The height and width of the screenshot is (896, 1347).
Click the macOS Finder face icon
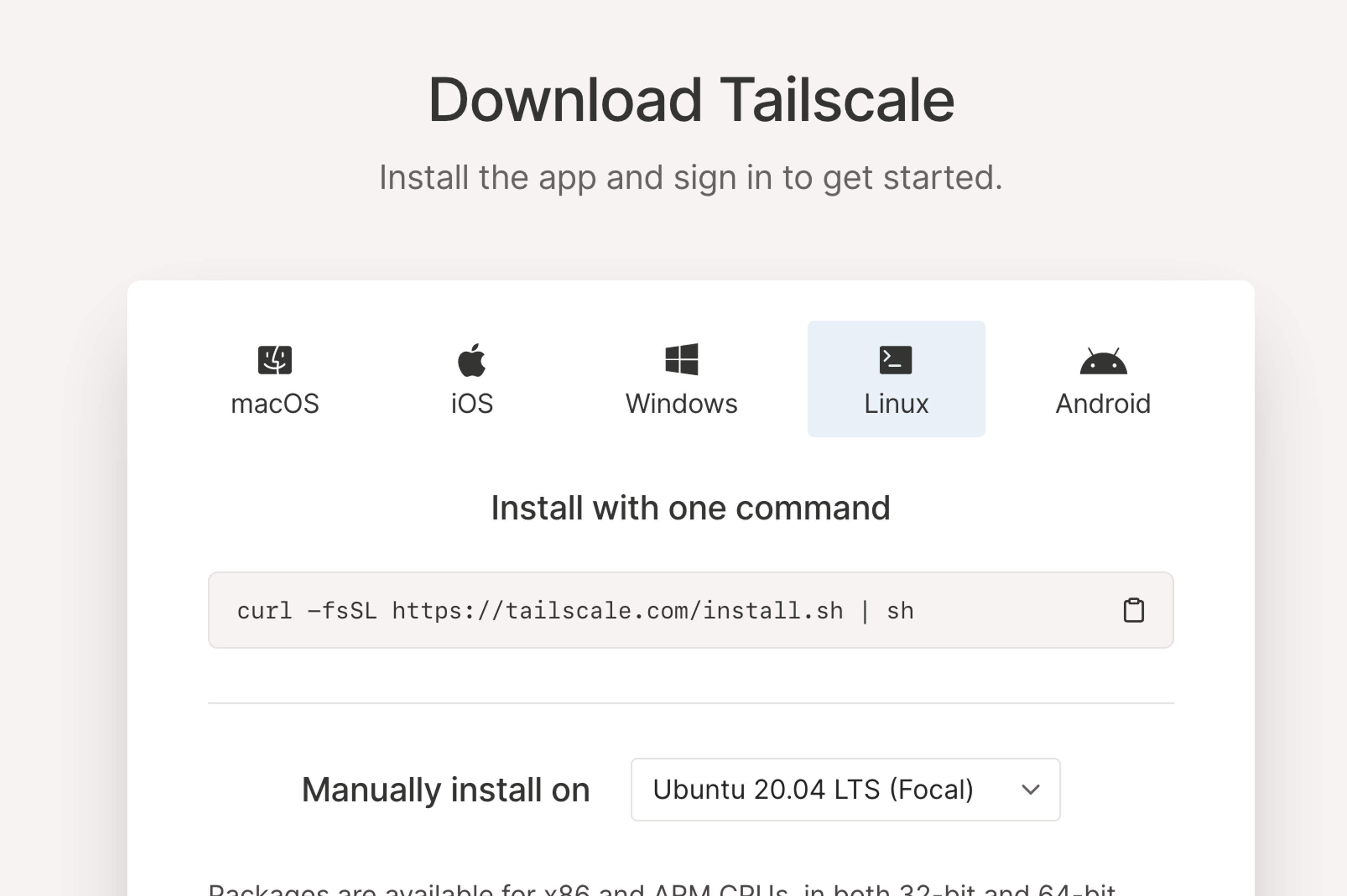275,360
